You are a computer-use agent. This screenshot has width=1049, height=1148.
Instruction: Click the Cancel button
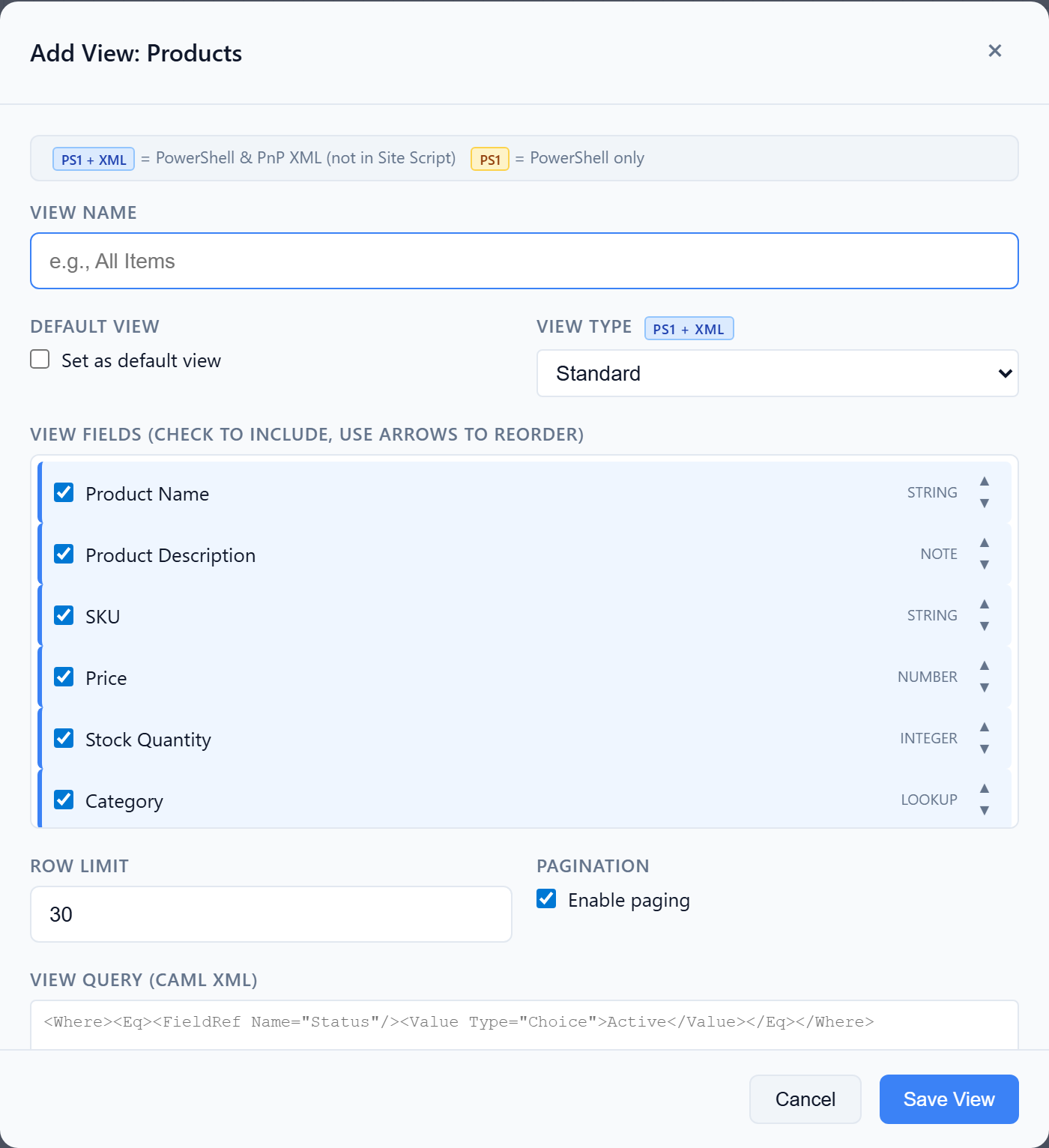tap(805, 1099)
